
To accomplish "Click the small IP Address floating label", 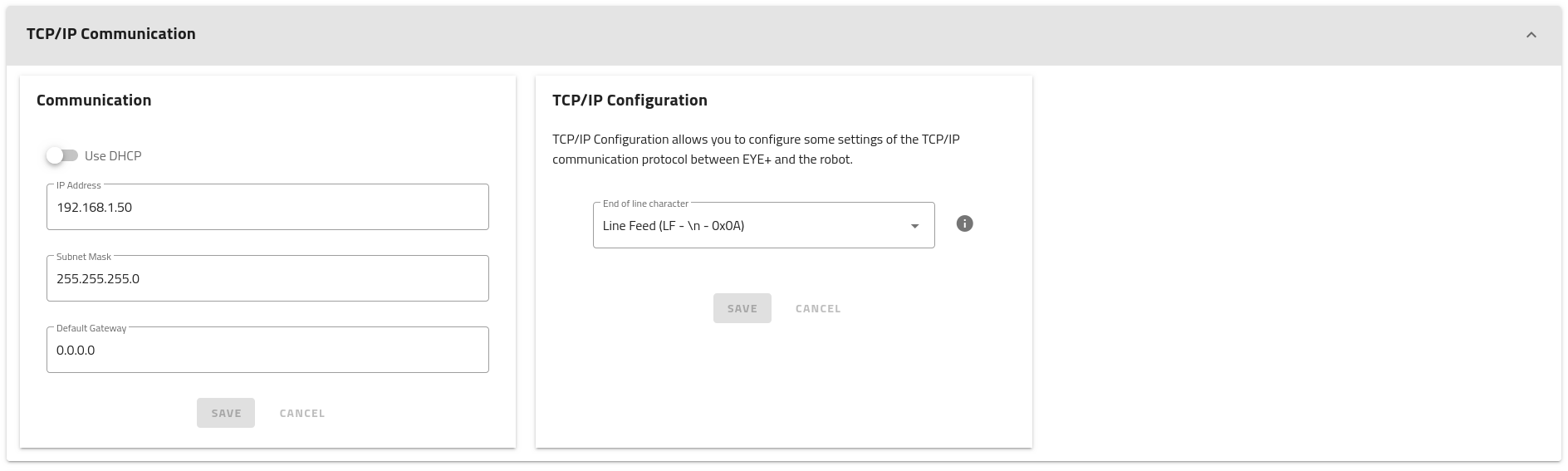I will click(79, 185).
